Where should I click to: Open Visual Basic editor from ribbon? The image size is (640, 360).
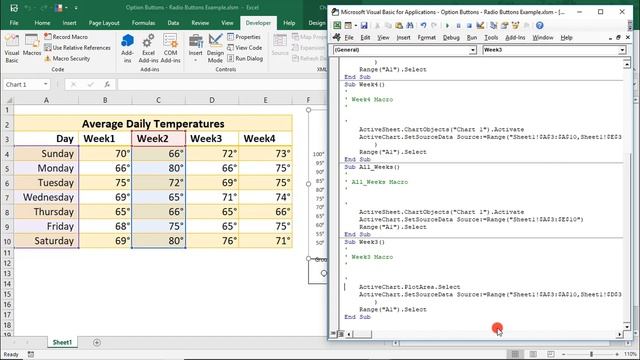[x=12, y=49]
